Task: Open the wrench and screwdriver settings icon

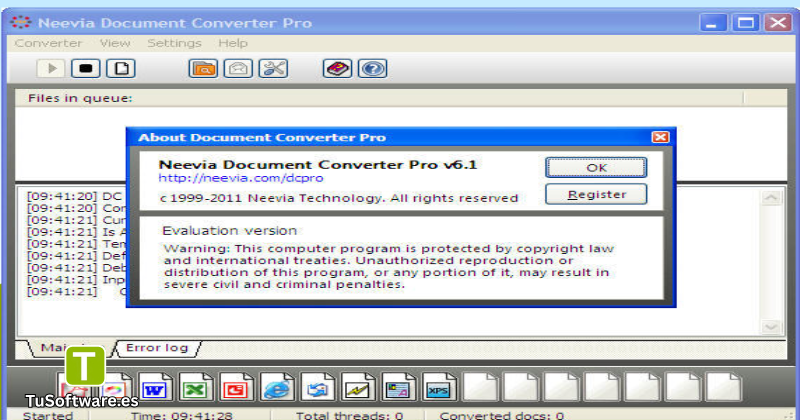Action: (273, 68)
